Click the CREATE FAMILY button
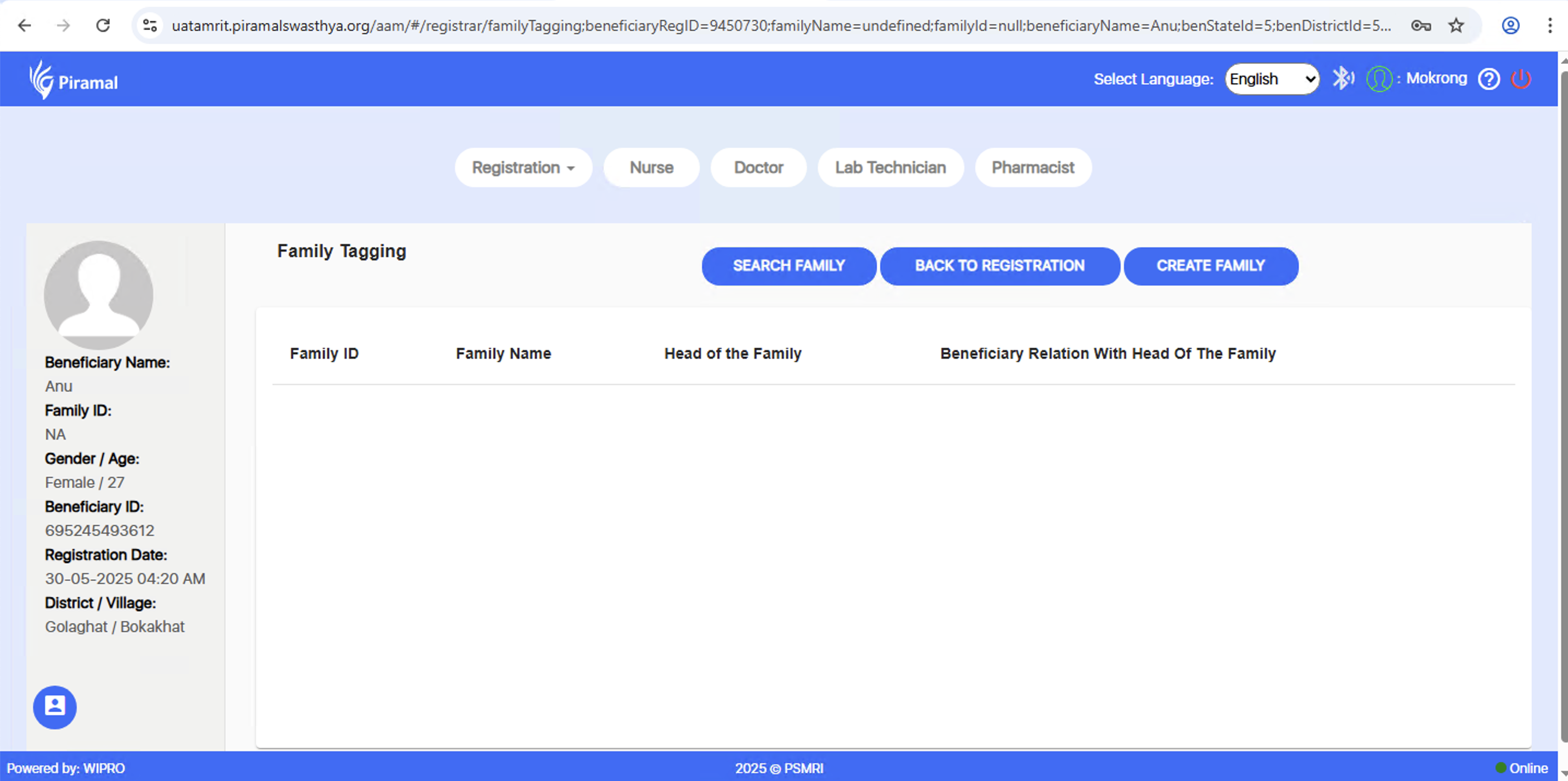This screenshot has height=781, width=1568. pos(1210,266)
